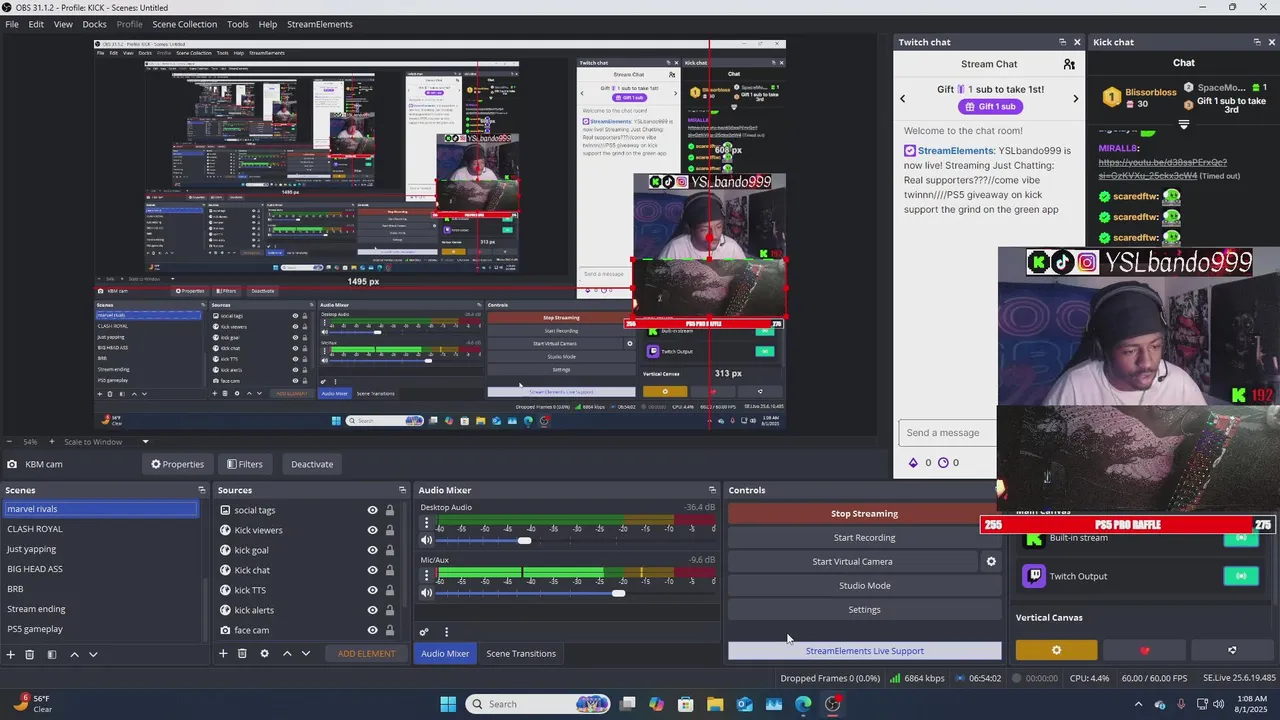Open File Explorer from taskbar
1280x720 pixels.
(x=715, y=704)
